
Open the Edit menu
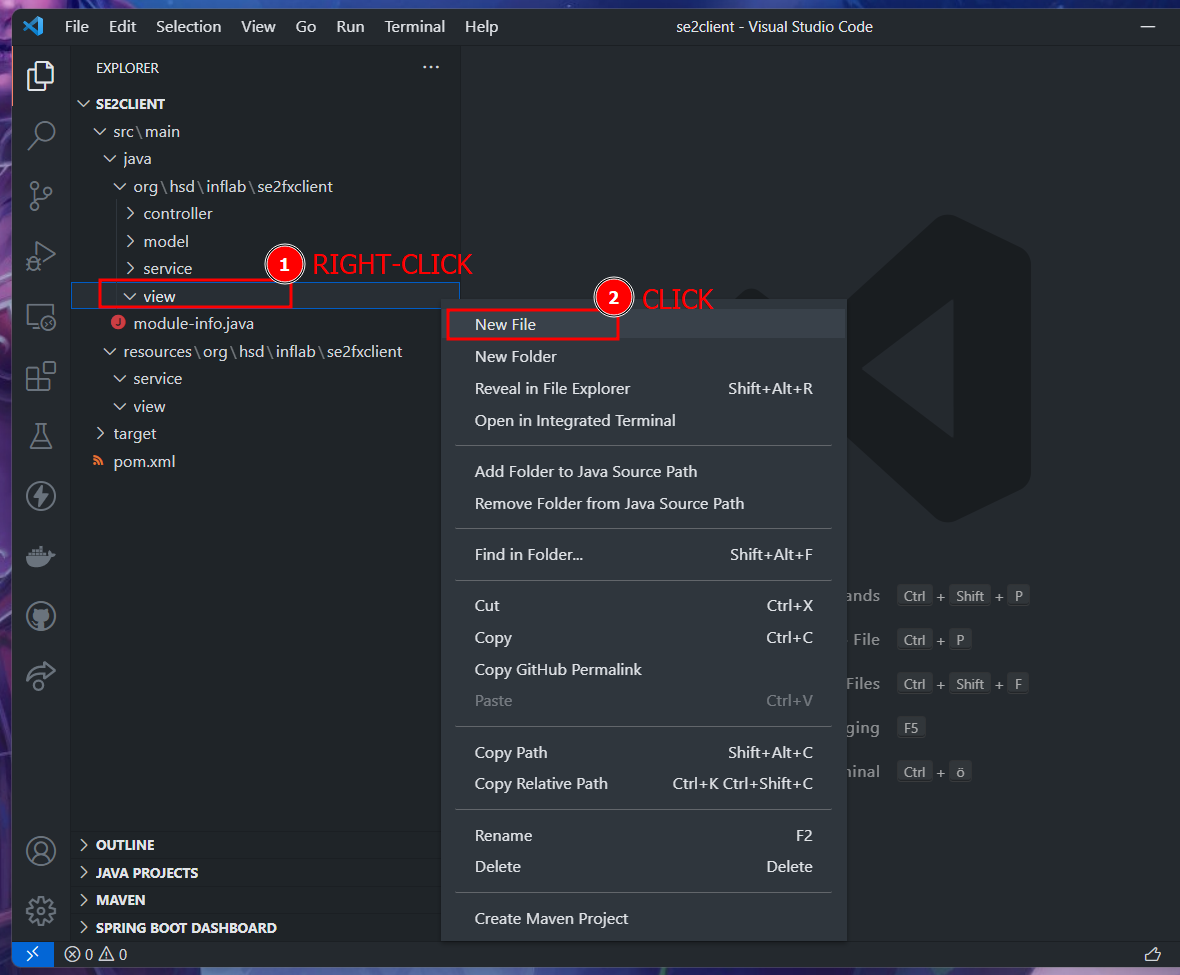tap(122, 26)
